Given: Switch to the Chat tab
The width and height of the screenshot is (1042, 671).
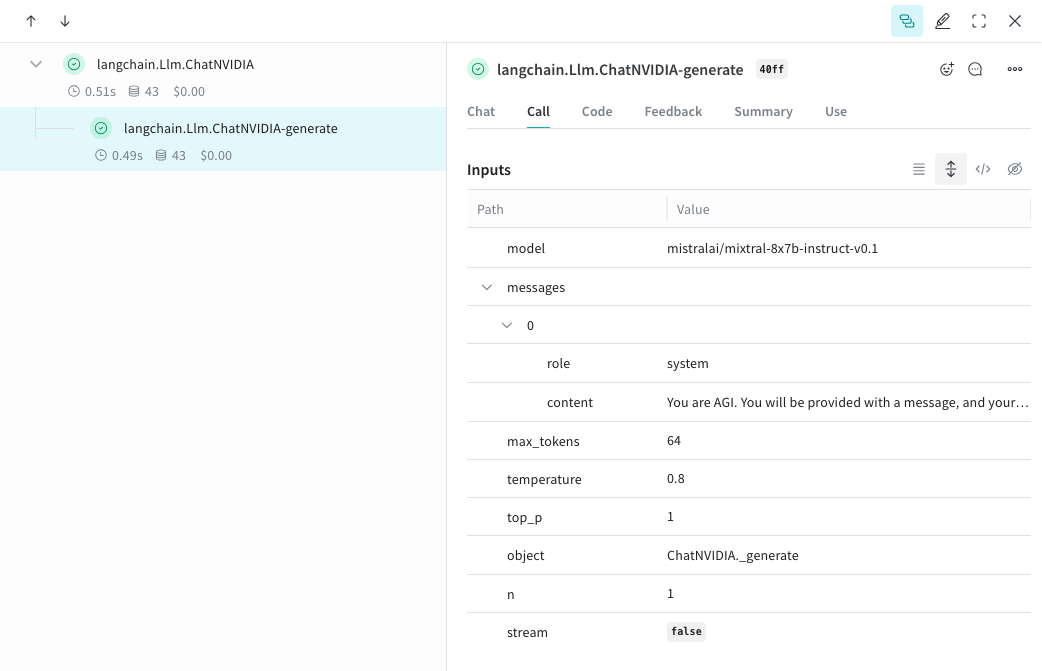Looking at the screenshot, I should pyautogui.click(x=481, y=112).
